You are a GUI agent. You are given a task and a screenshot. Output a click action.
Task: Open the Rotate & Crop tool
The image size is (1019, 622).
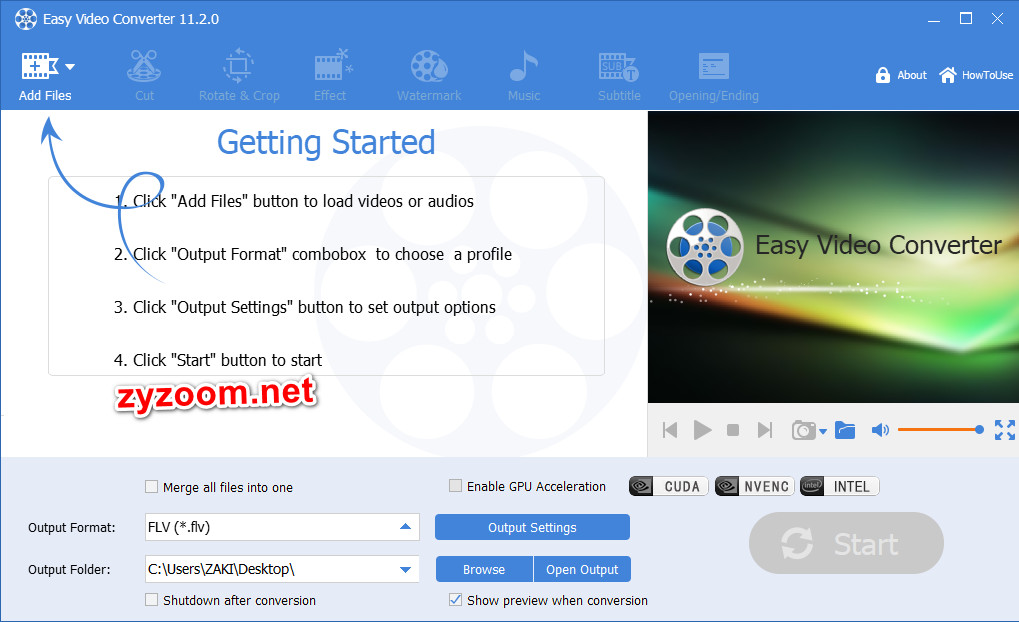(239, 75)
